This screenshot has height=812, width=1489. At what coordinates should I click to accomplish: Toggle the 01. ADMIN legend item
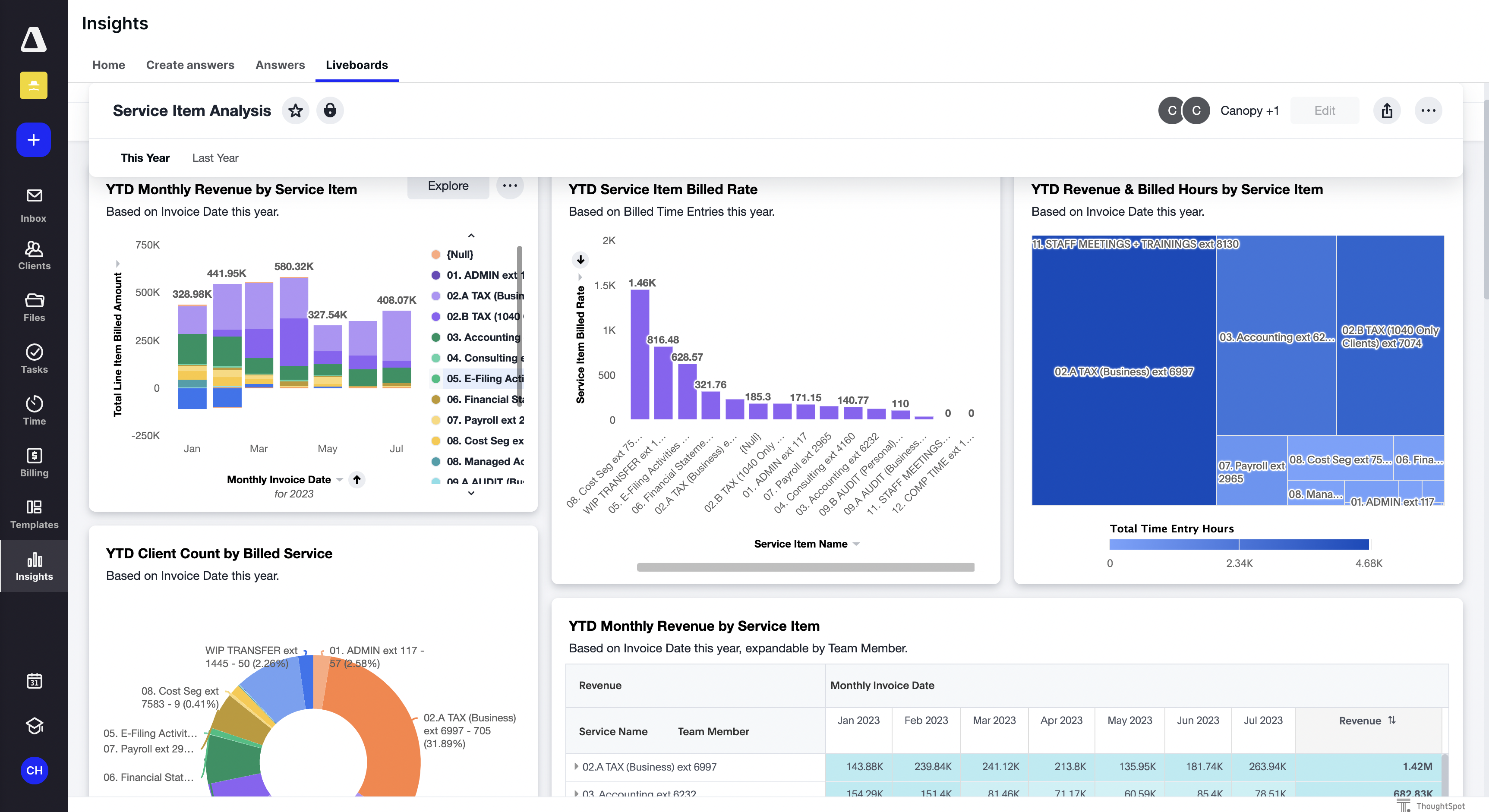click(477, 275)
